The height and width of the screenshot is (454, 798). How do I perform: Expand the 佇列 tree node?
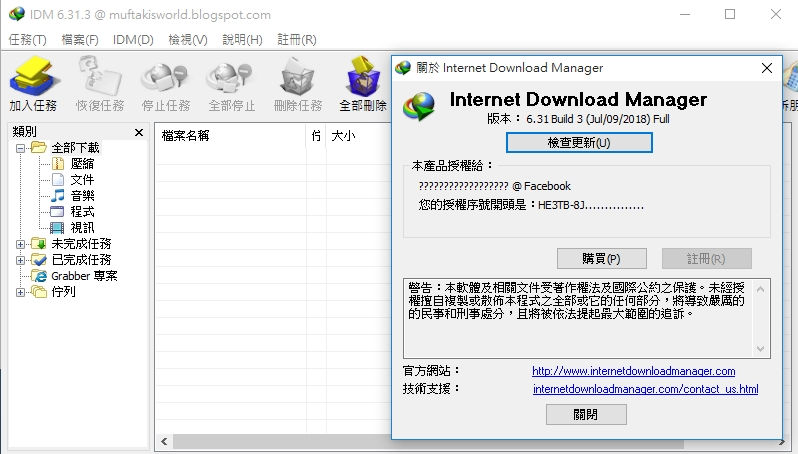(20, 292)
